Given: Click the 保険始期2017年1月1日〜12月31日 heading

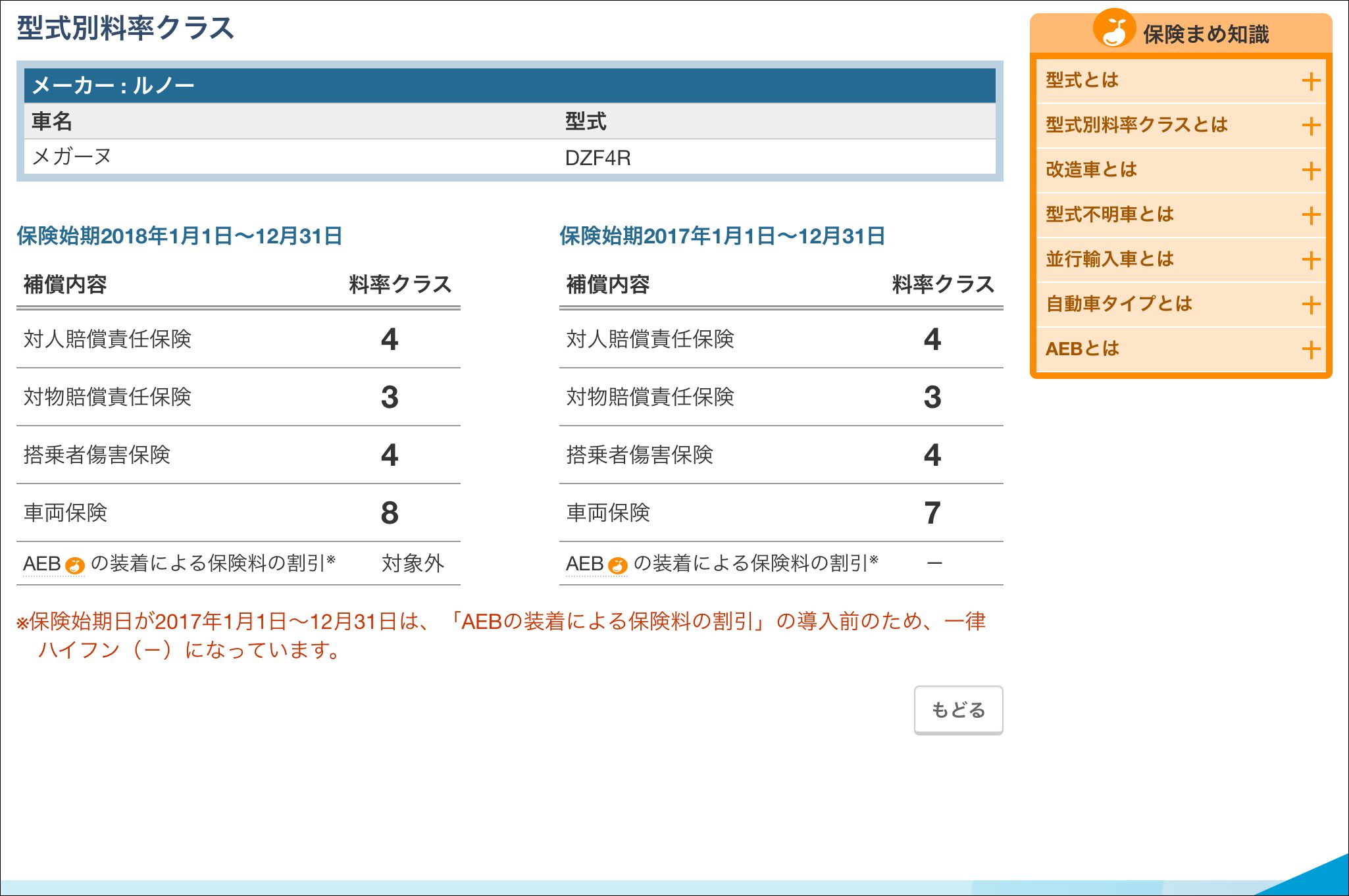Looking at the screenshot, I should click(x=723, y=236).
